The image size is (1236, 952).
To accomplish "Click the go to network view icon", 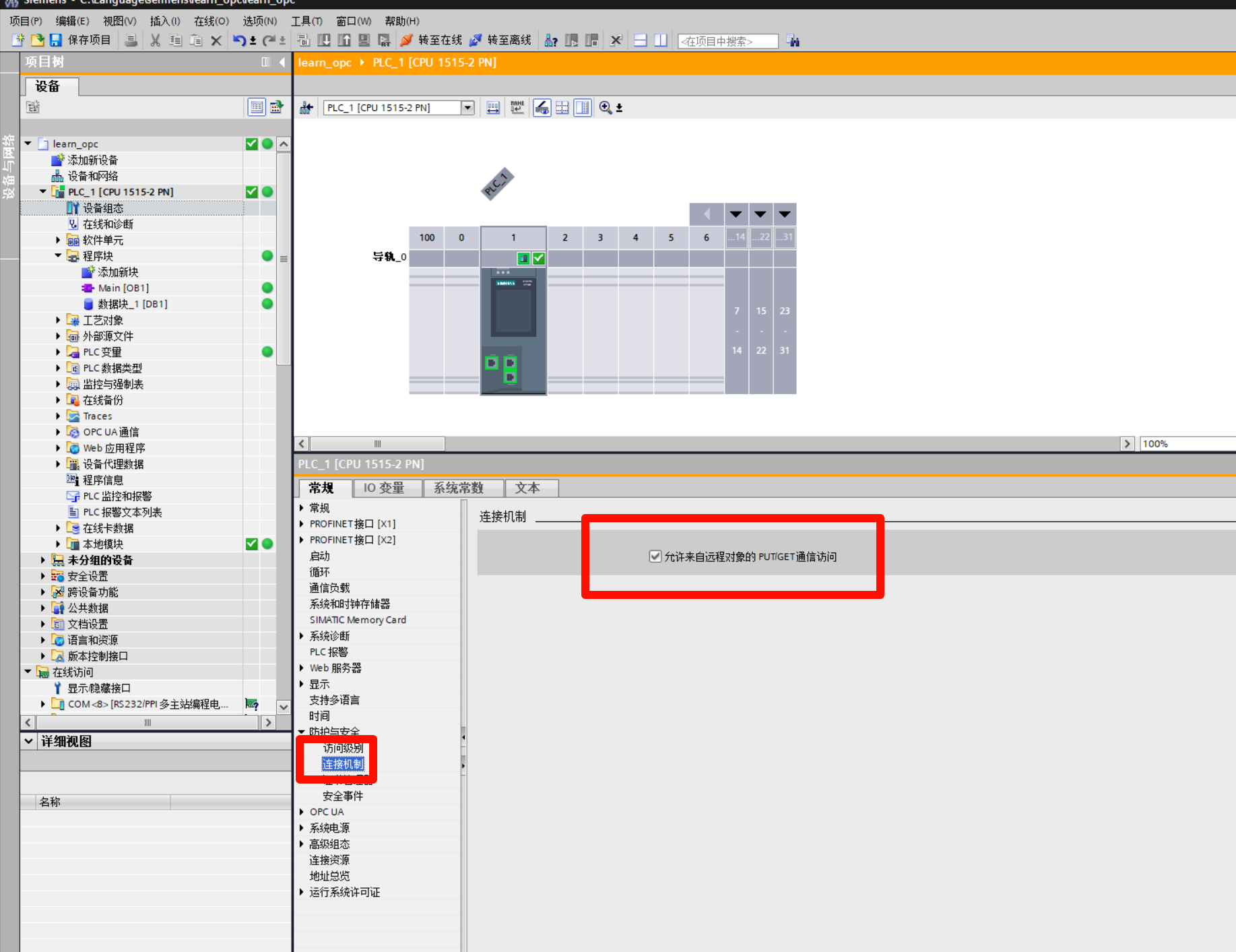I will tap(306, 108).
